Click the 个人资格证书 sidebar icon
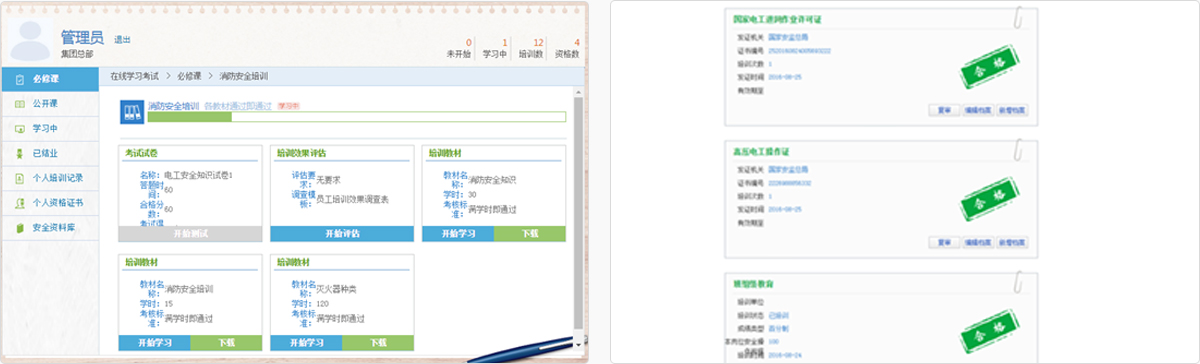1200x364 pixels. tap(20, 203)
